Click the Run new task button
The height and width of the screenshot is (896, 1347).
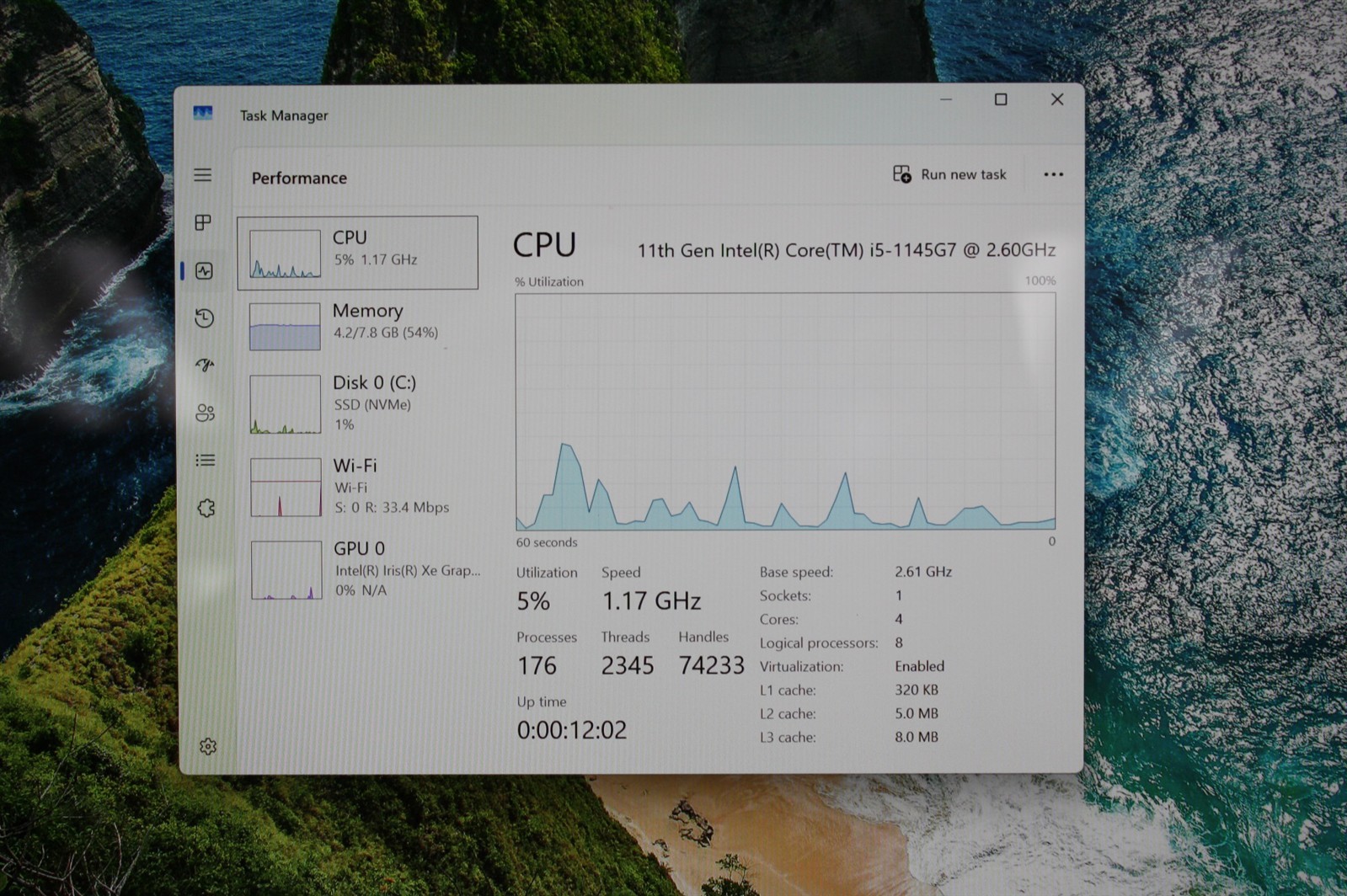pyautogui.click(x=949, y=174)
